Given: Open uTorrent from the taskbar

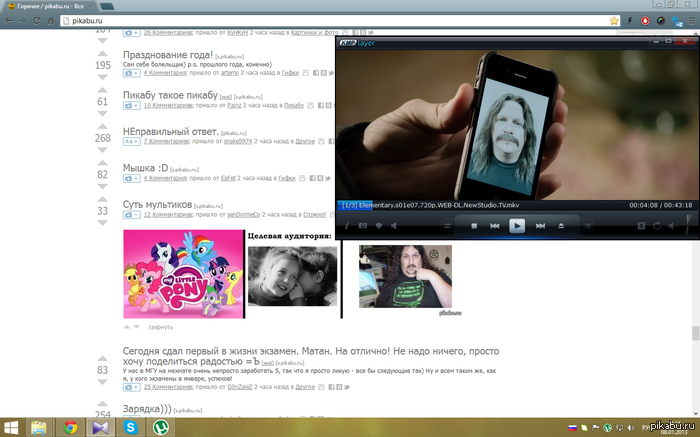Looking at the screenshot, I should coord(160,426).
